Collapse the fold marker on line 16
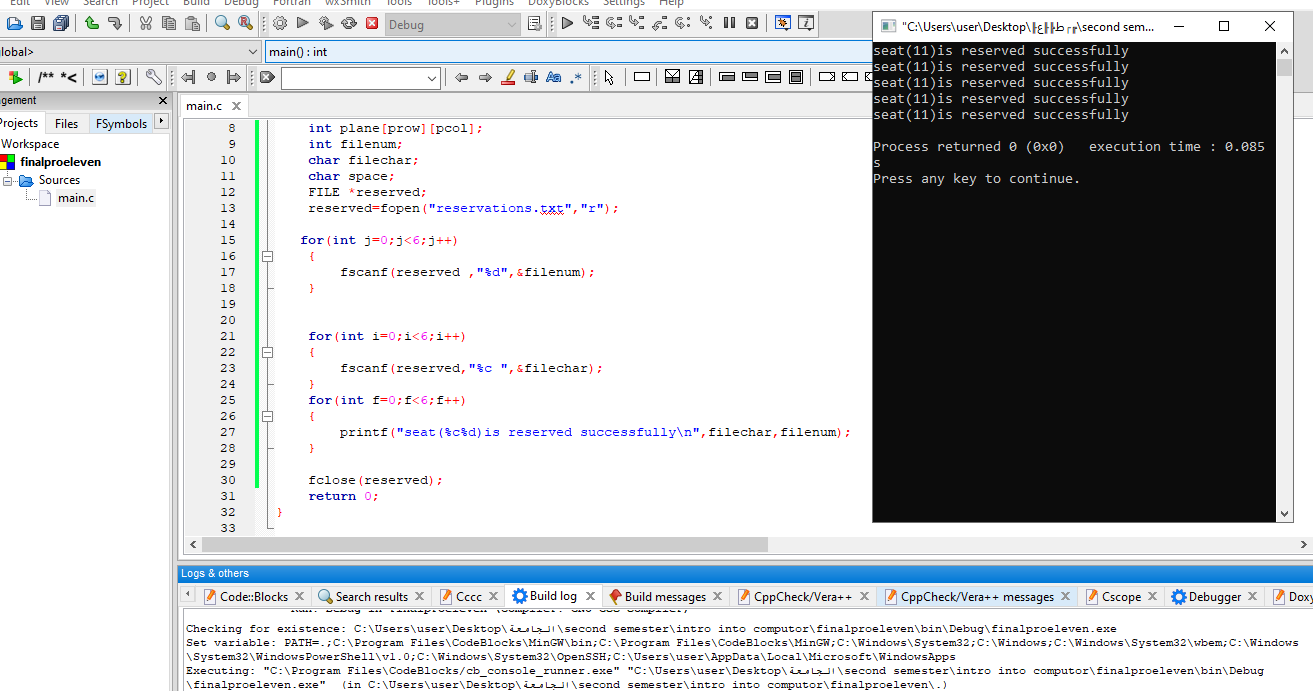1313x691 pixels. coord(267,256)
